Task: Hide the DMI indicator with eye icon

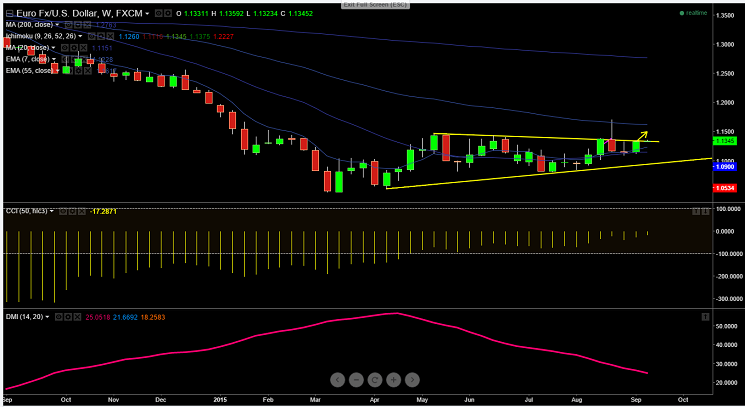Action: tap(58, 317)
